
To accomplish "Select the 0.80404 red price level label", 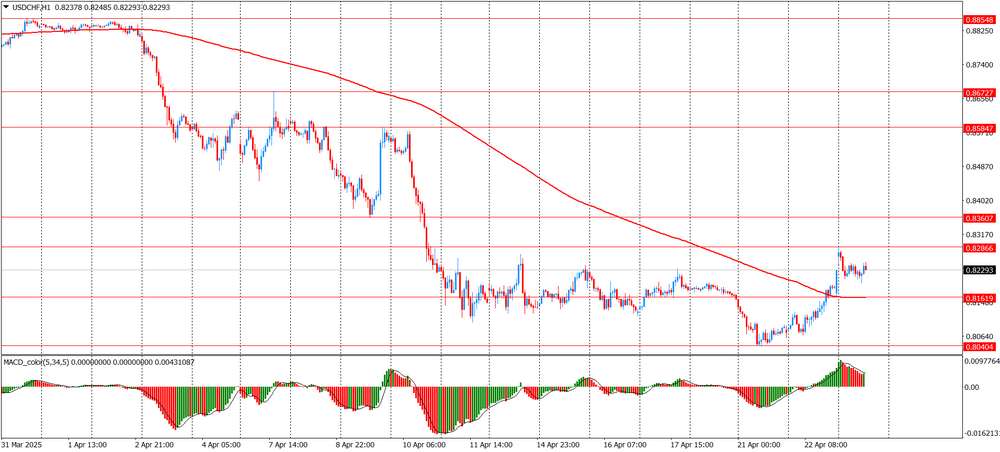I will (x=980, y=347).
